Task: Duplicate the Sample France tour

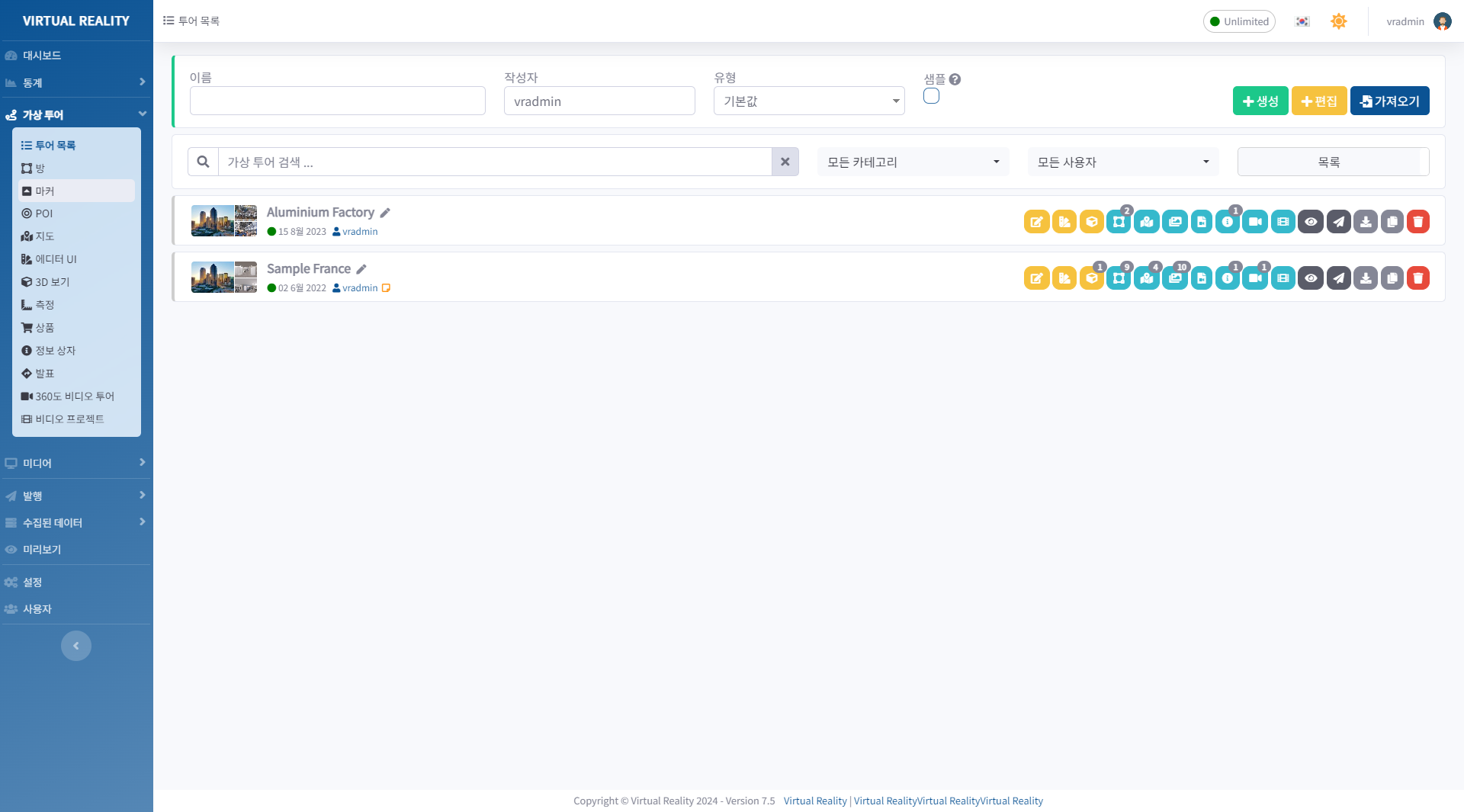Action: point(1392,278)
